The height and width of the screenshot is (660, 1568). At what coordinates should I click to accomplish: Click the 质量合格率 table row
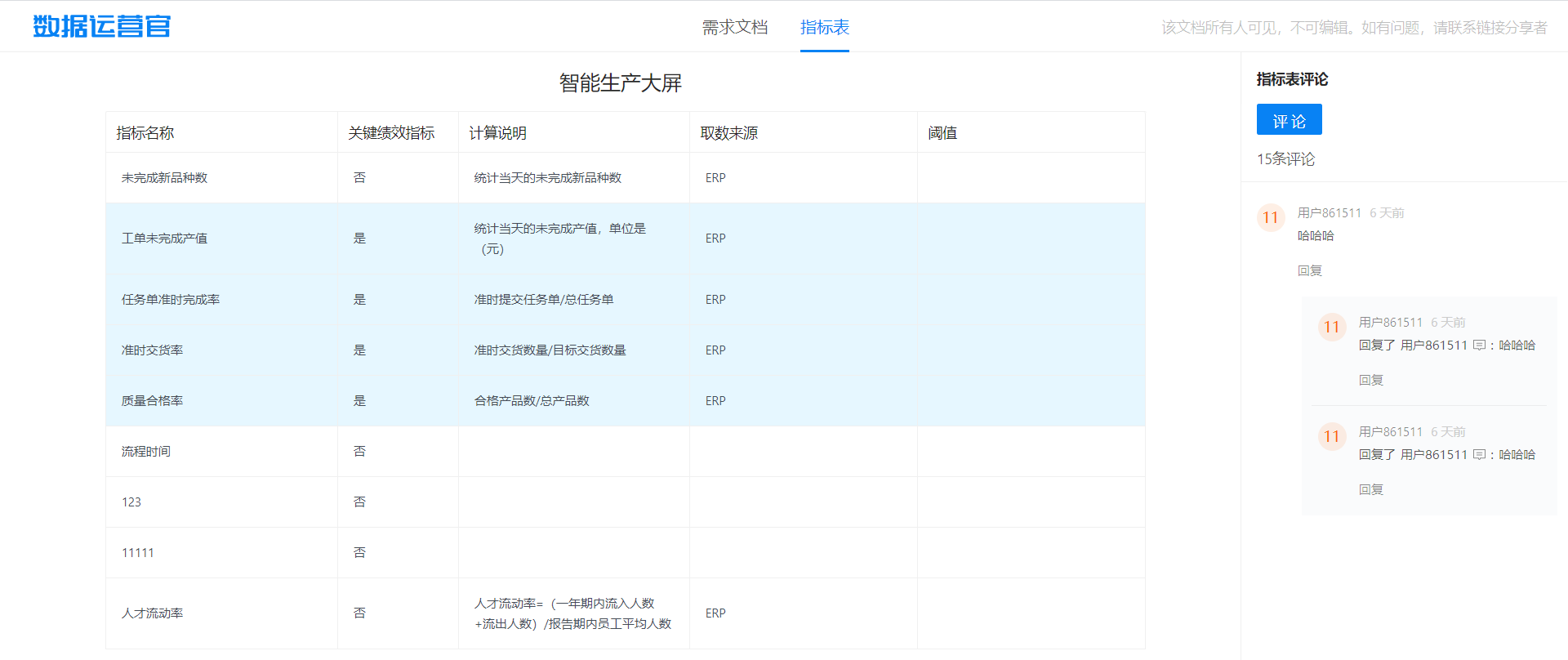click(x=626, y=401)
